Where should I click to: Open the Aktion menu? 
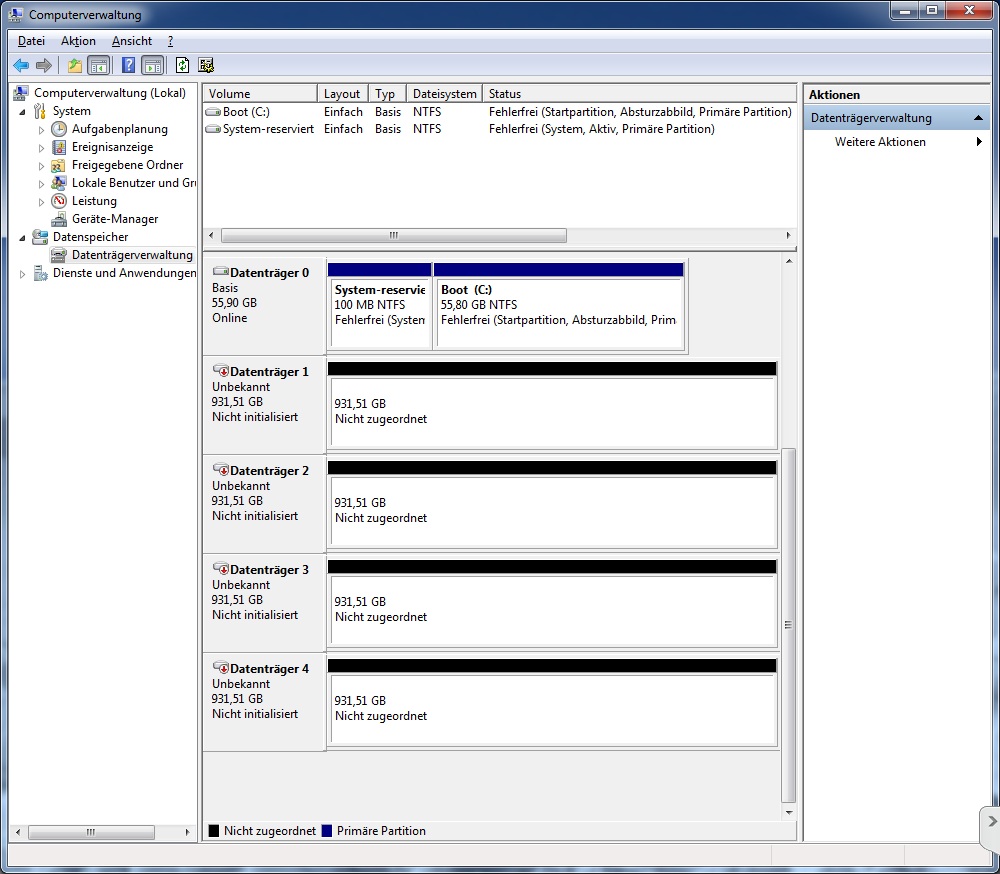coord(78,41)
